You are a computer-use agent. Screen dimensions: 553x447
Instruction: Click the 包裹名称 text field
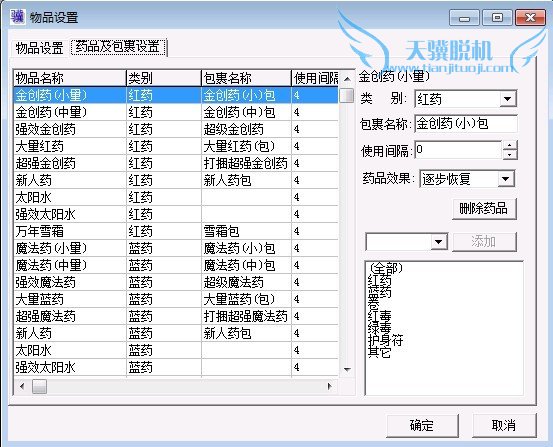tap(466, 124)
